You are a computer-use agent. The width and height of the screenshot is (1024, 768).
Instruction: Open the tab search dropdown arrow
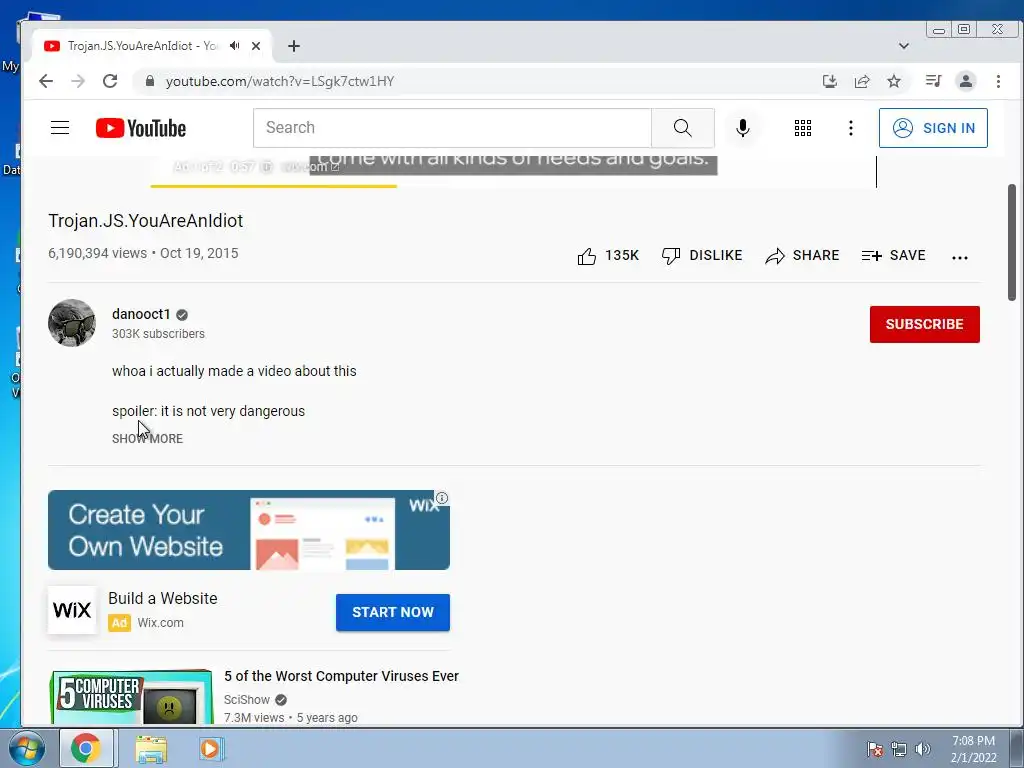click(x=904, y=46)
